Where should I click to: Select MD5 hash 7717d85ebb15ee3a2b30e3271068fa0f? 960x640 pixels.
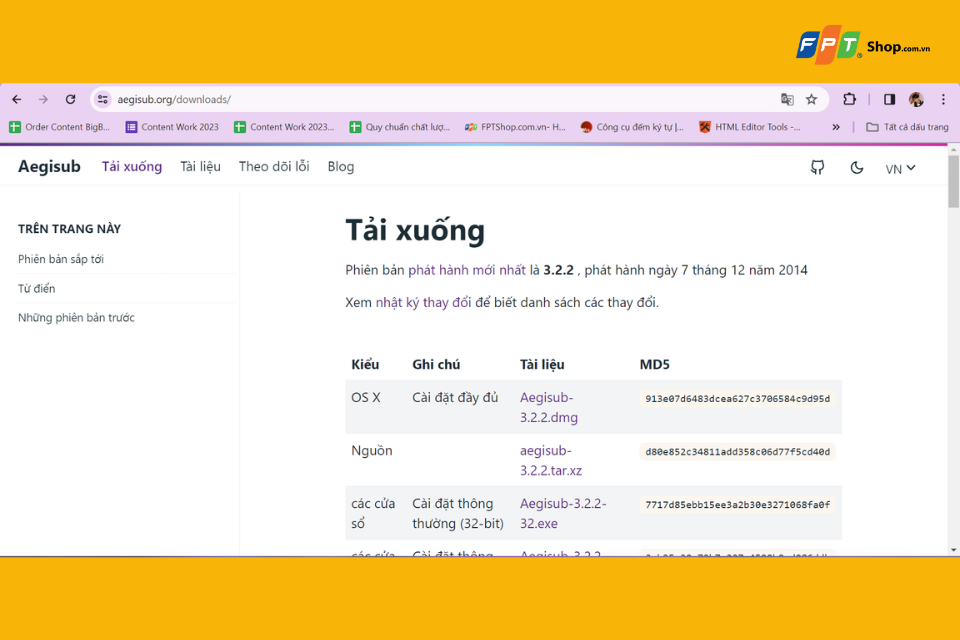coord(737,505)
